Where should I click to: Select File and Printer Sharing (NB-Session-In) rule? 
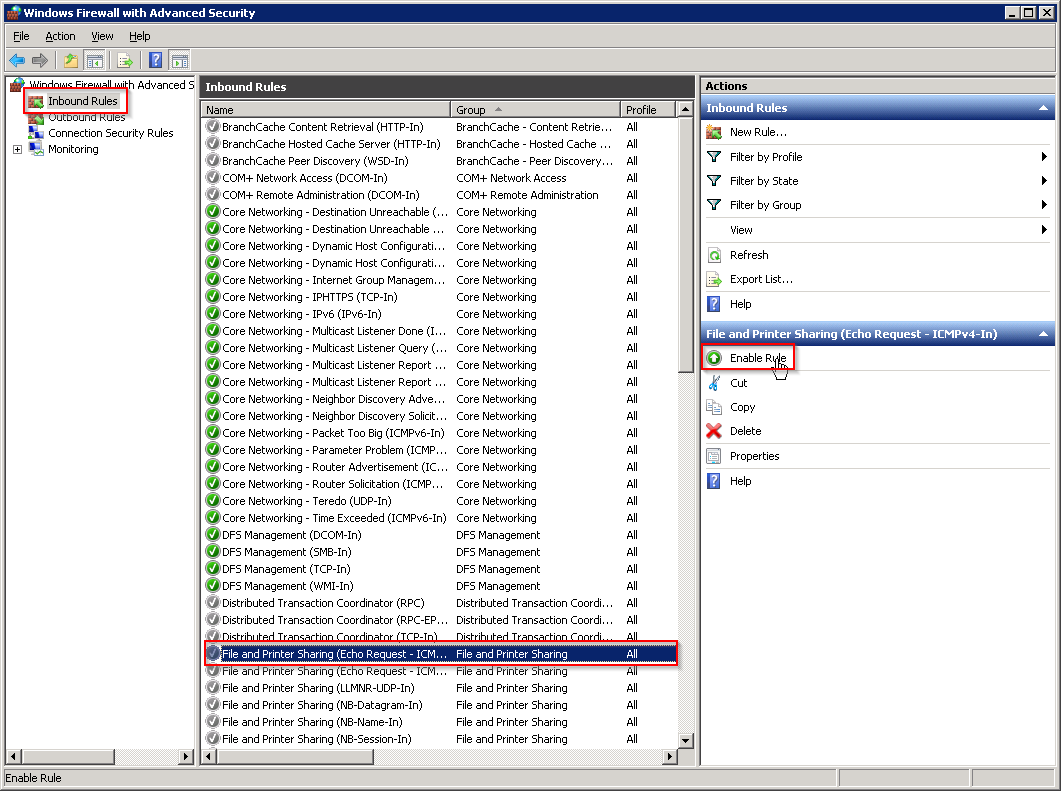(x=439, y=739)
